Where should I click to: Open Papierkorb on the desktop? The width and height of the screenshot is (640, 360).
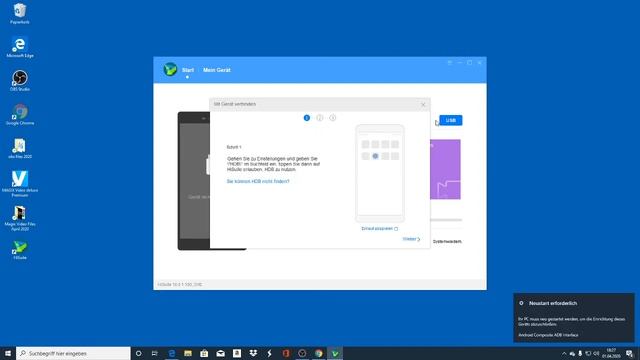20,13
